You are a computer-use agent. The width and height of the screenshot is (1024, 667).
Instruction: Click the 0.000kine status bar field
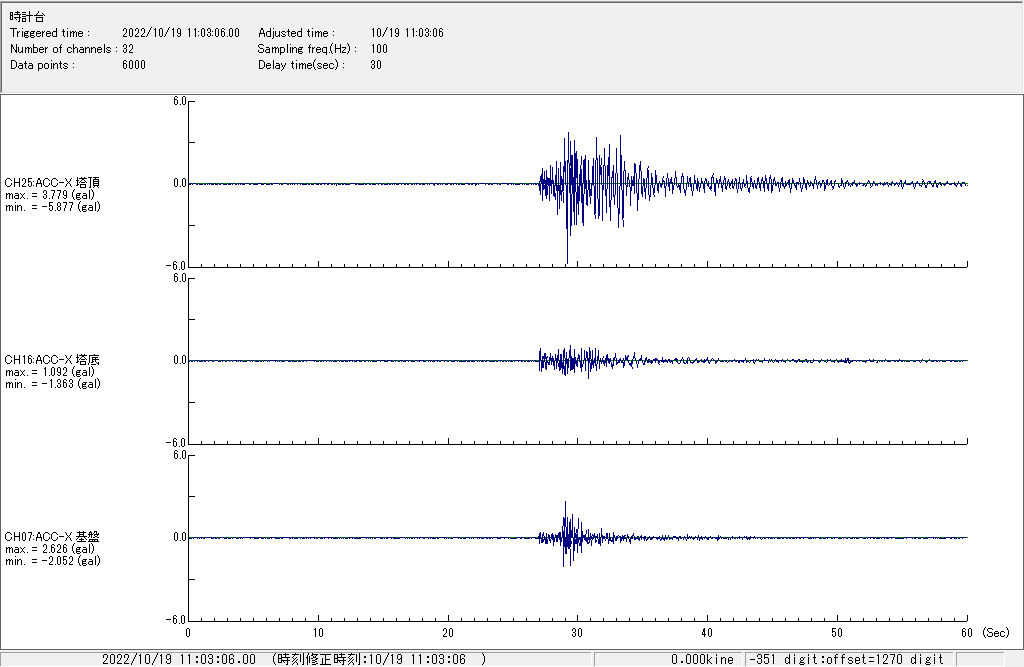[x=702, y=659]
